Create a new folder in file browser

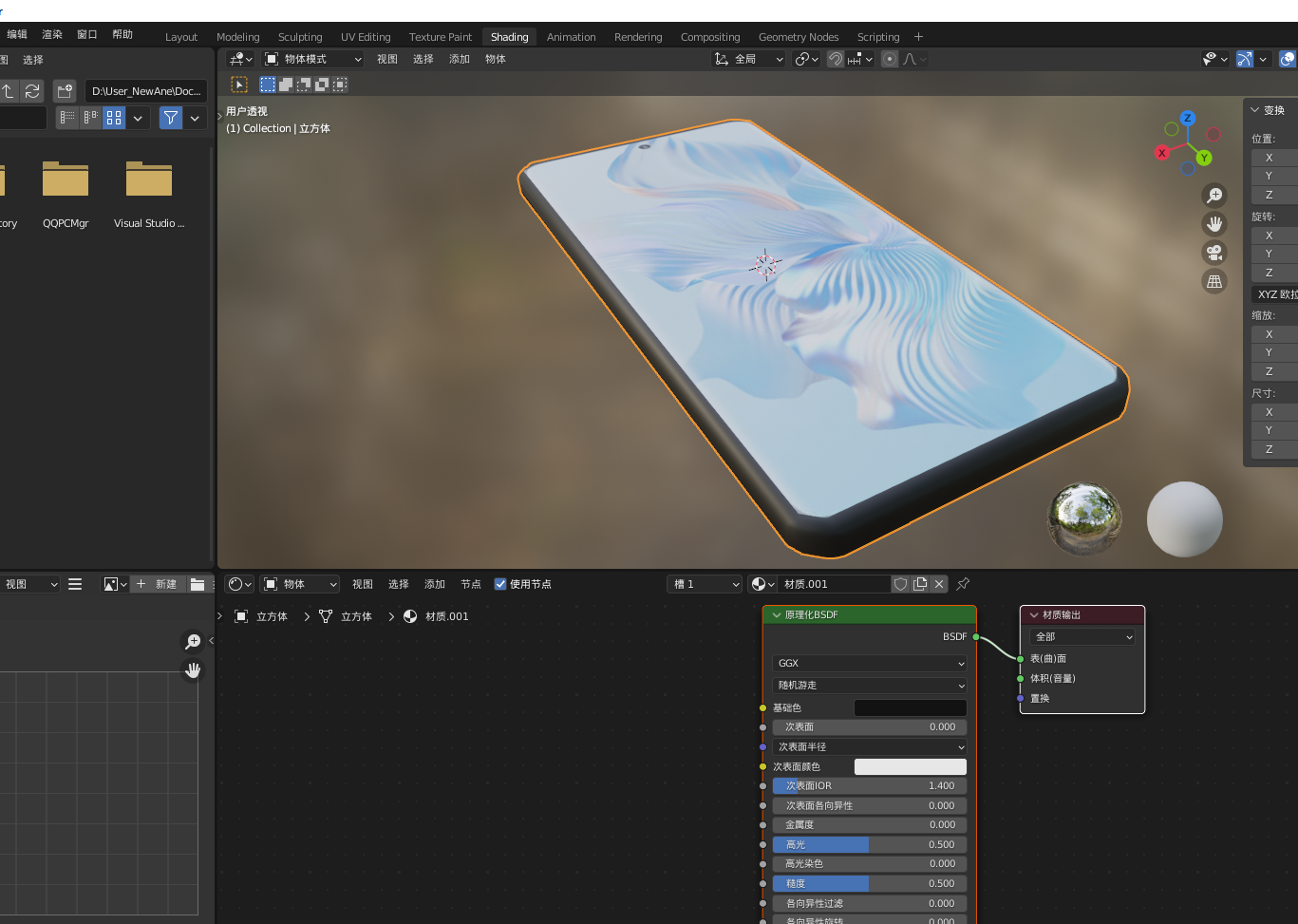(x=65, y=91)
